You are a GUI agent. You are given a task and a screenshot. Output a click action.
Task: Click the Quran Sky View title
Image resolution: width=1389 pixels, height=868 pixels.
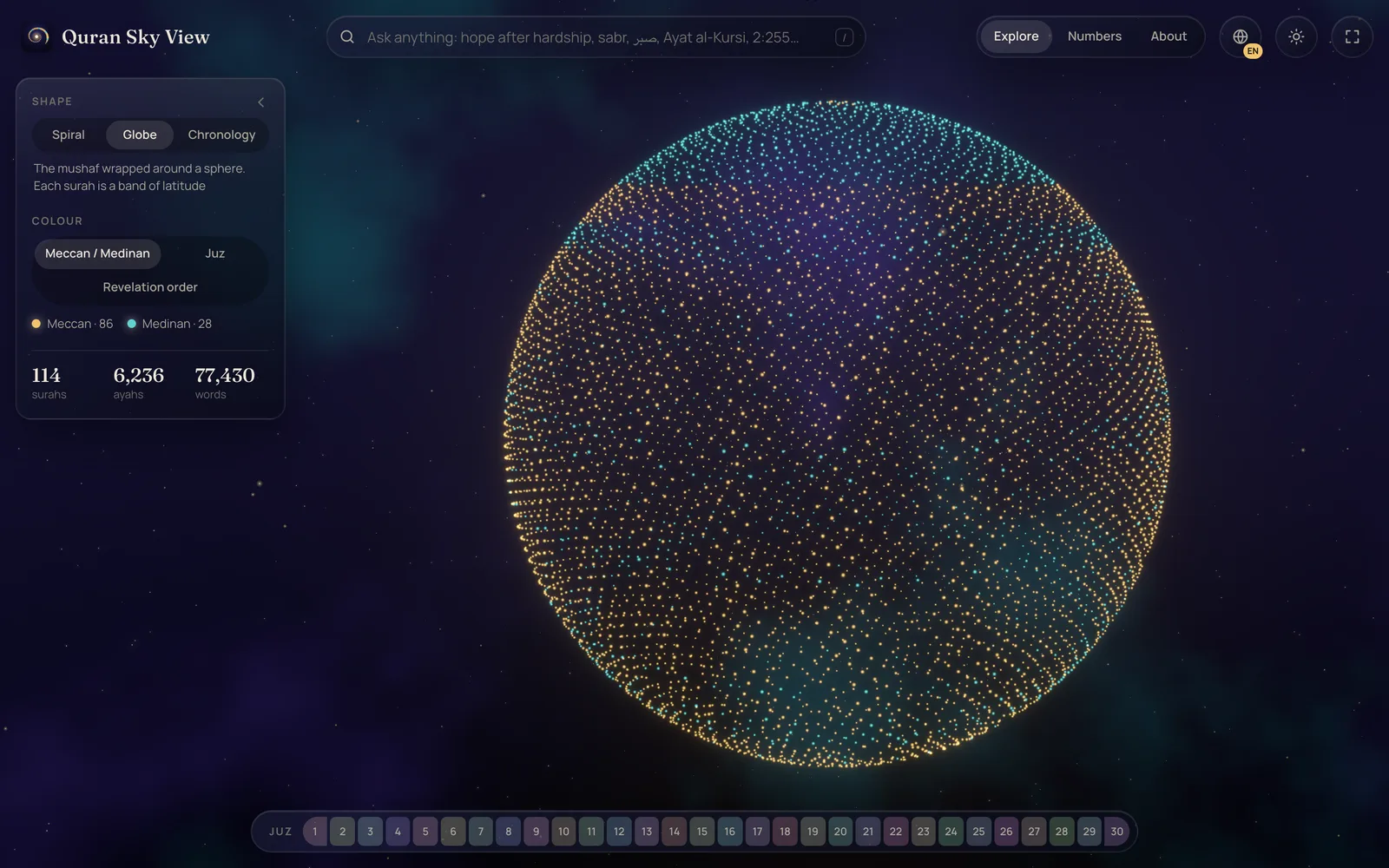(135, 37)
